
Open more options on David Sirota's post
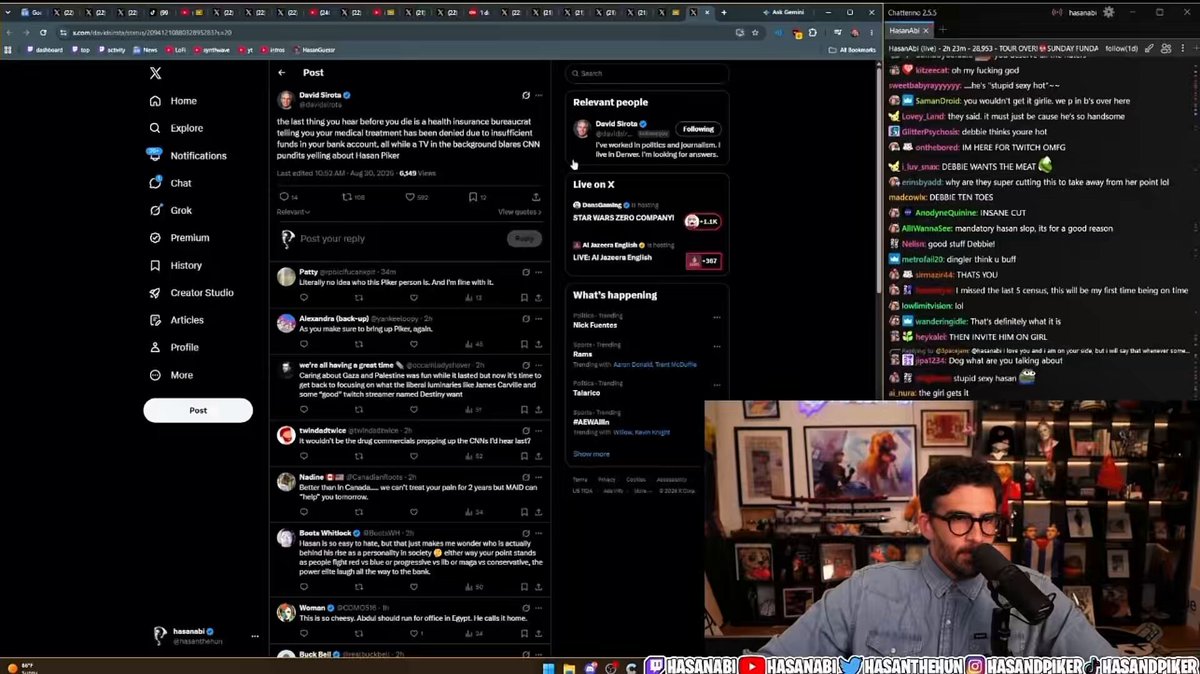tap(539, 95)
